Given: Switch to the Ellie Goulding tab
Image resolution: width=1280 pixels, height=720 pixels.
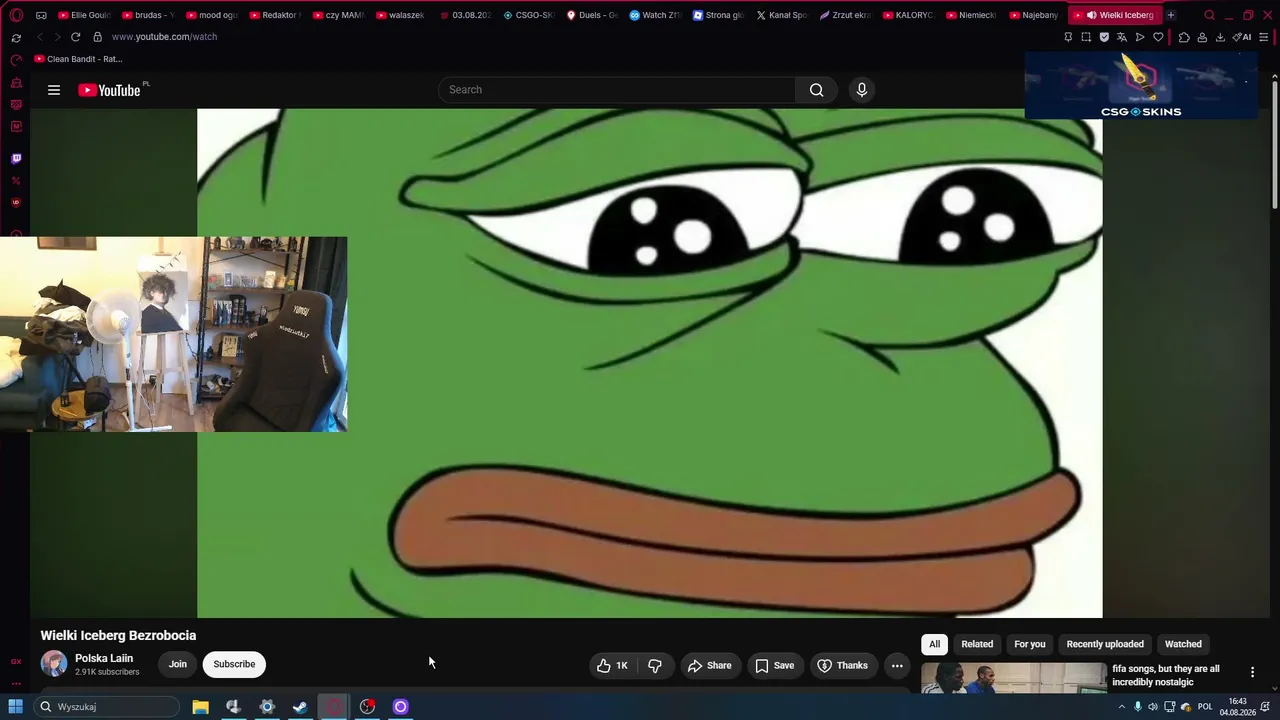Looking at the screenshot, I should click(84, 15).
